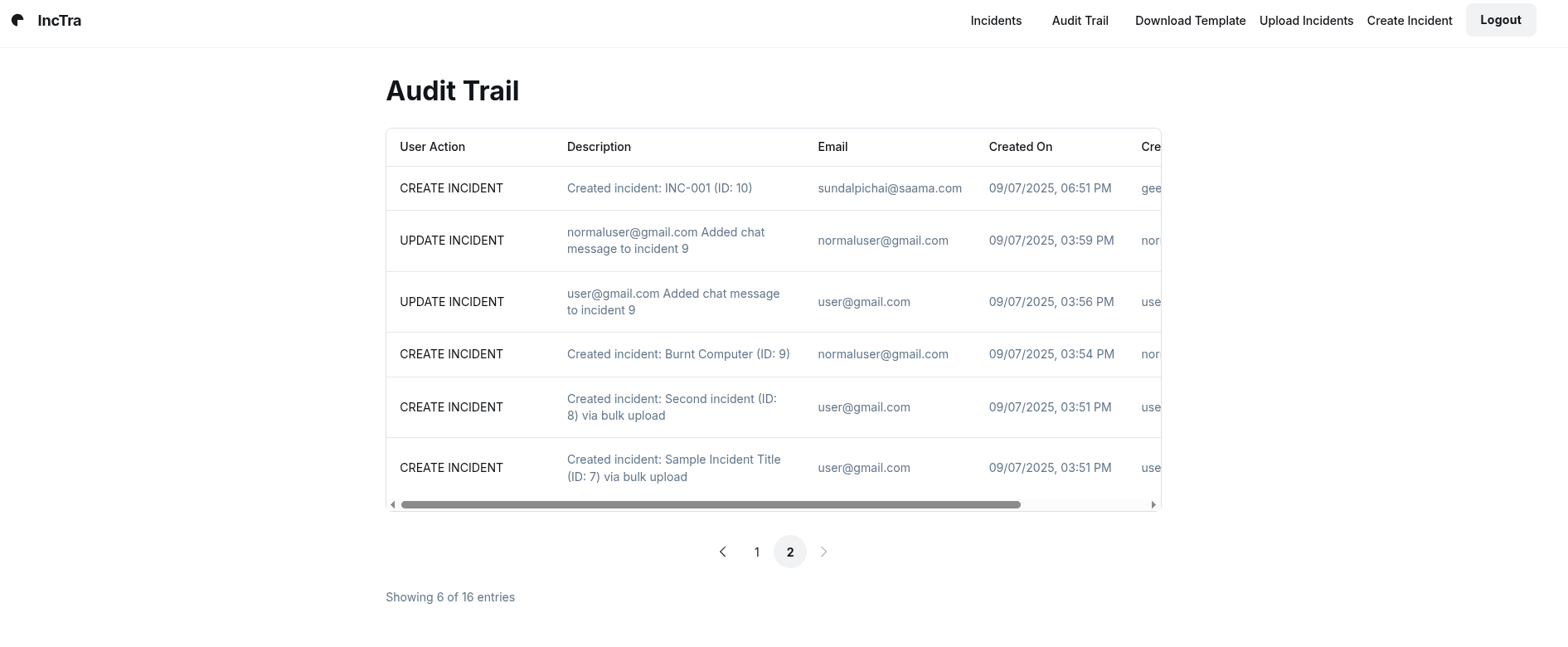Click the User Action column header

point(432,147)
